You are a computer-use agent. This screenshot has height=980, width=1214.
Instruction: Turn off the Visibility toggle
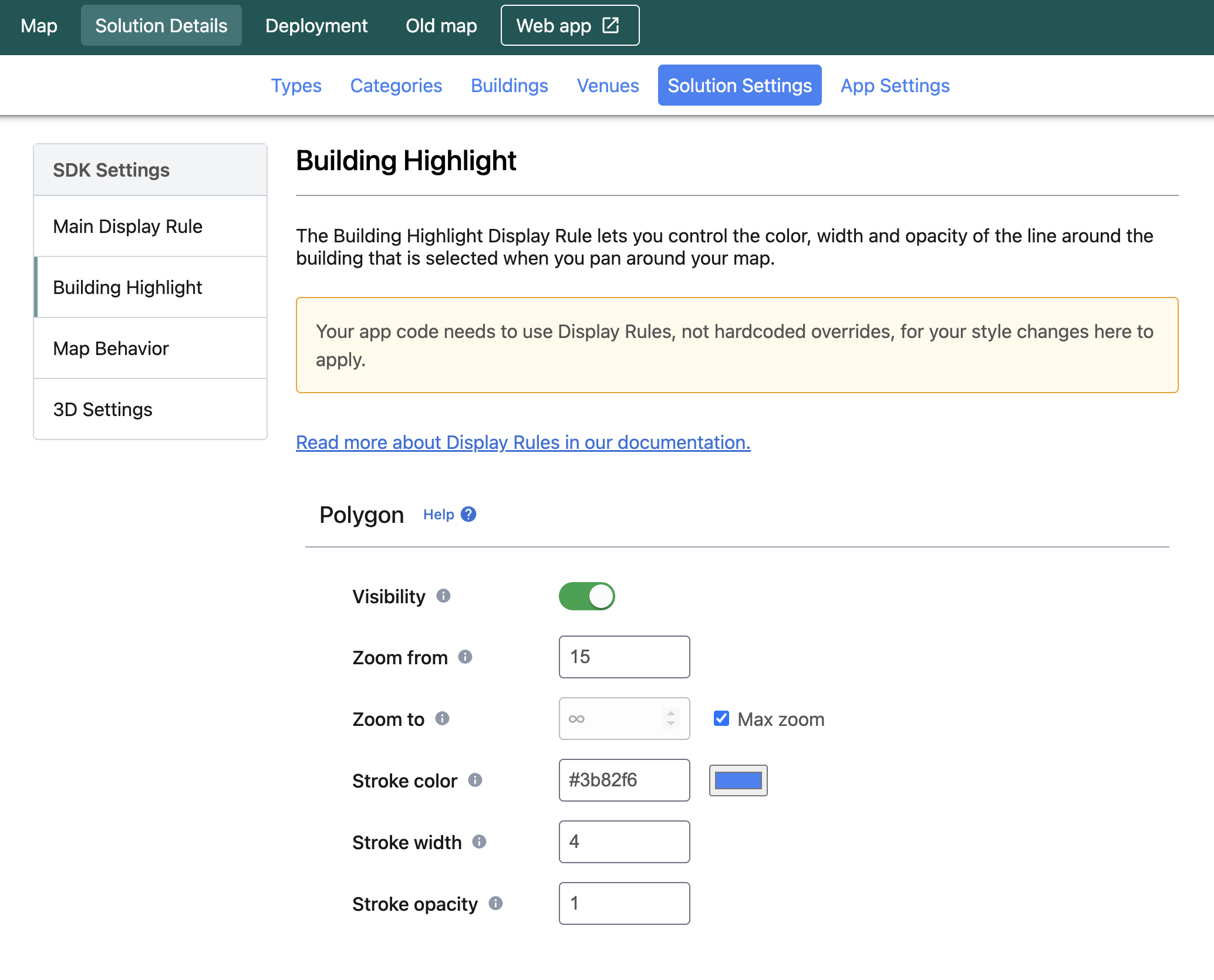coord(586,596)
